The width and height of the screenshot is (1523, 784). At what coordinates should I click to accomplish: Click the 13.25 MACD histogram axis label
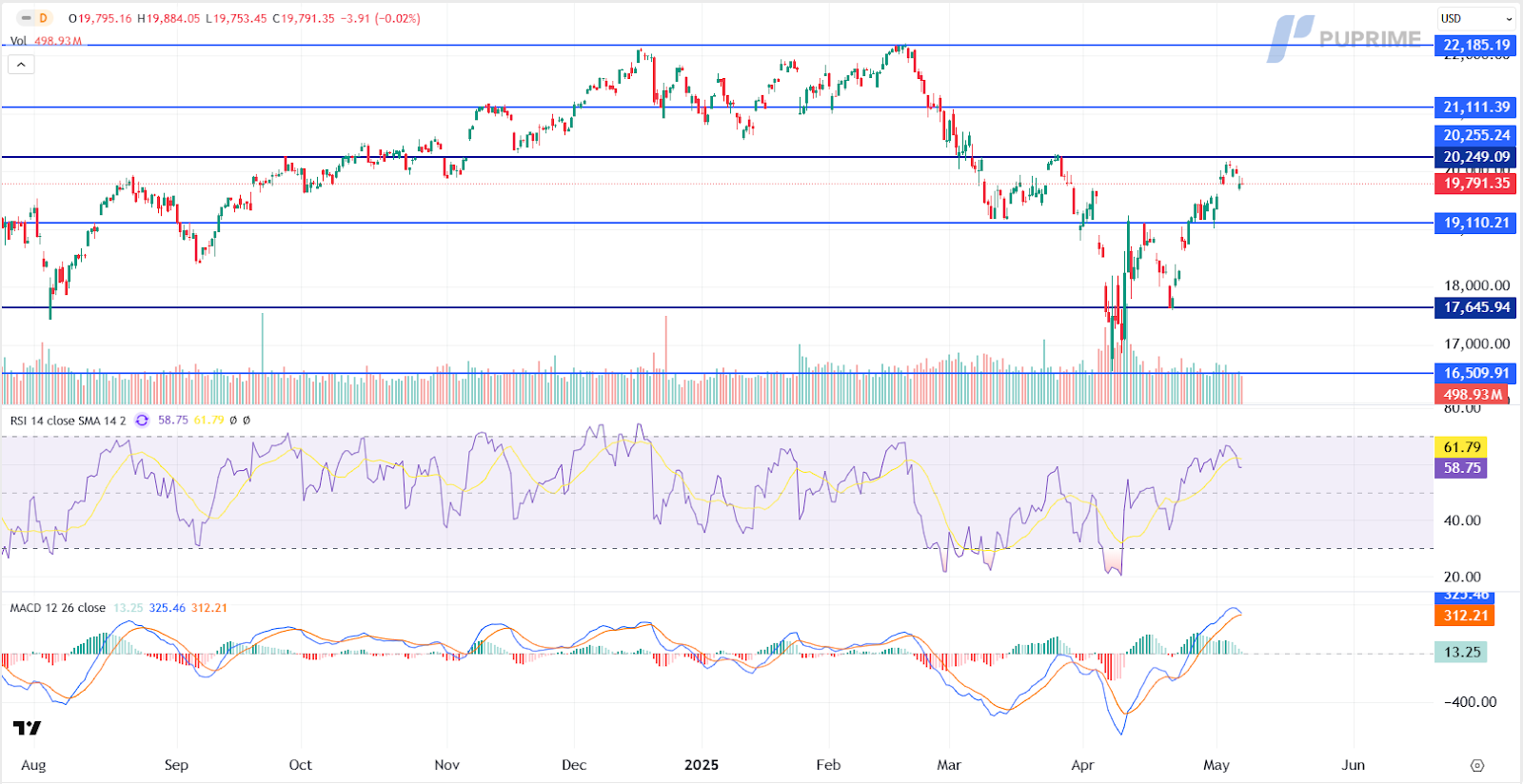(1461, 652)
